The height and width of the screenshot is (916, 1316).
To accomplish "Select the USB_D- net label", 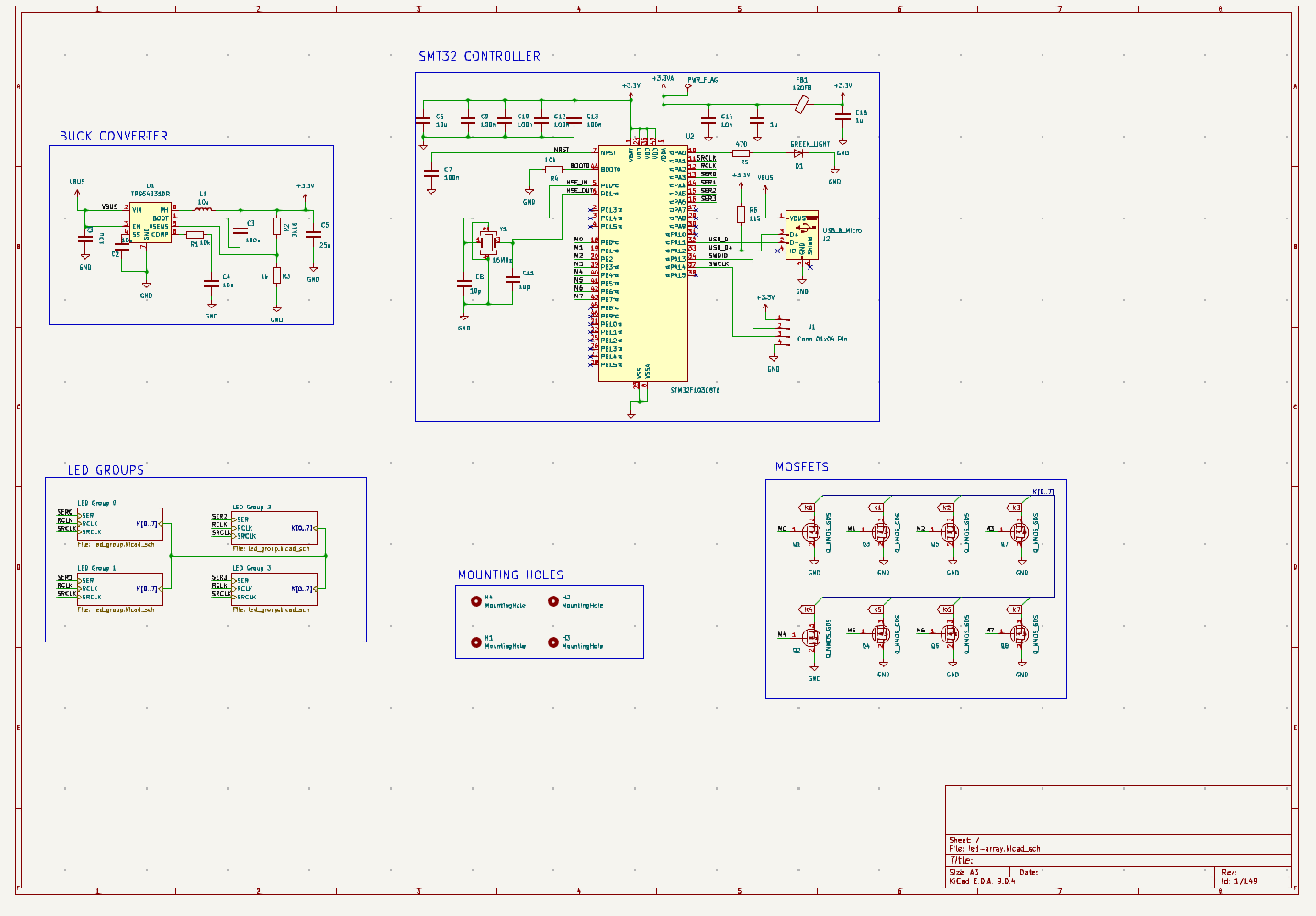I will 719,240.
